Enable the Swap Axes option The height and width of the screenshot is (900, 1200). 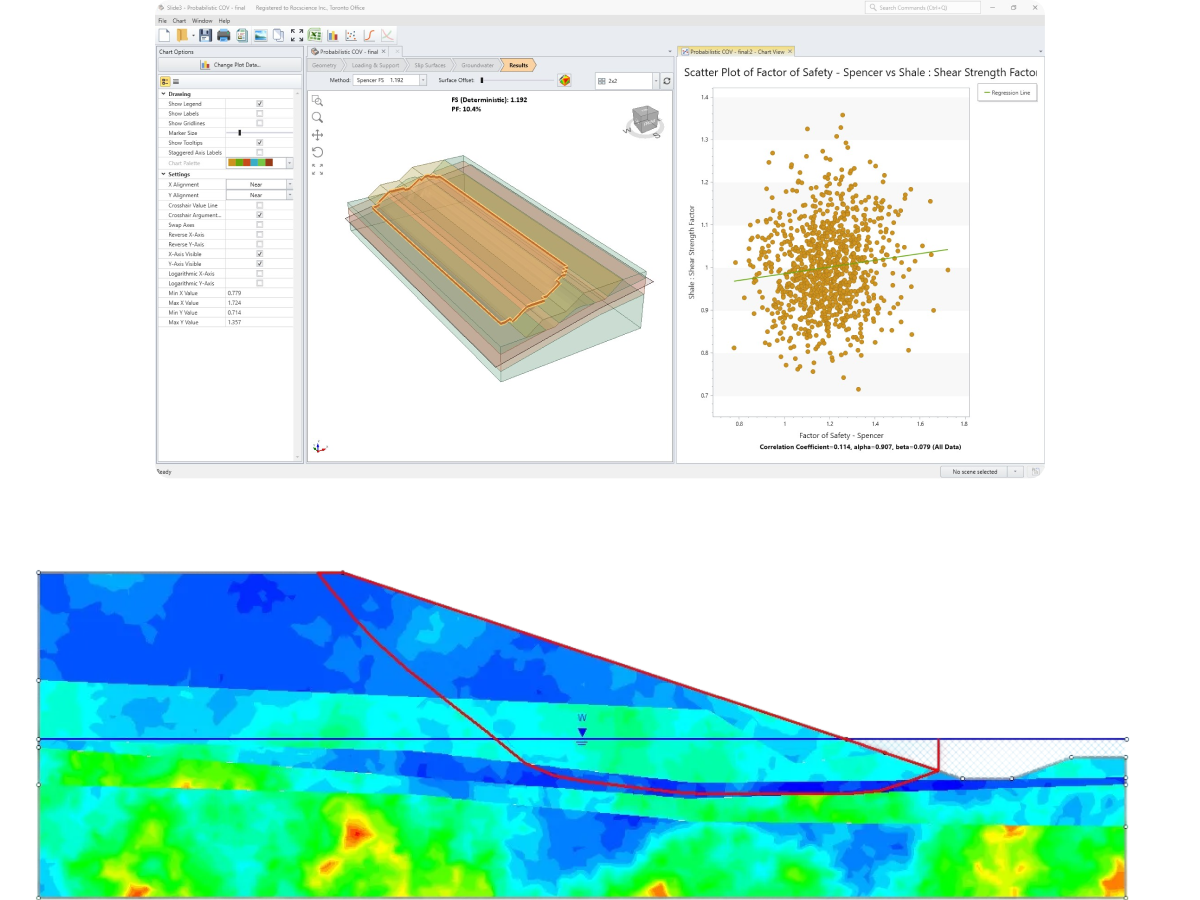[260, 224]
